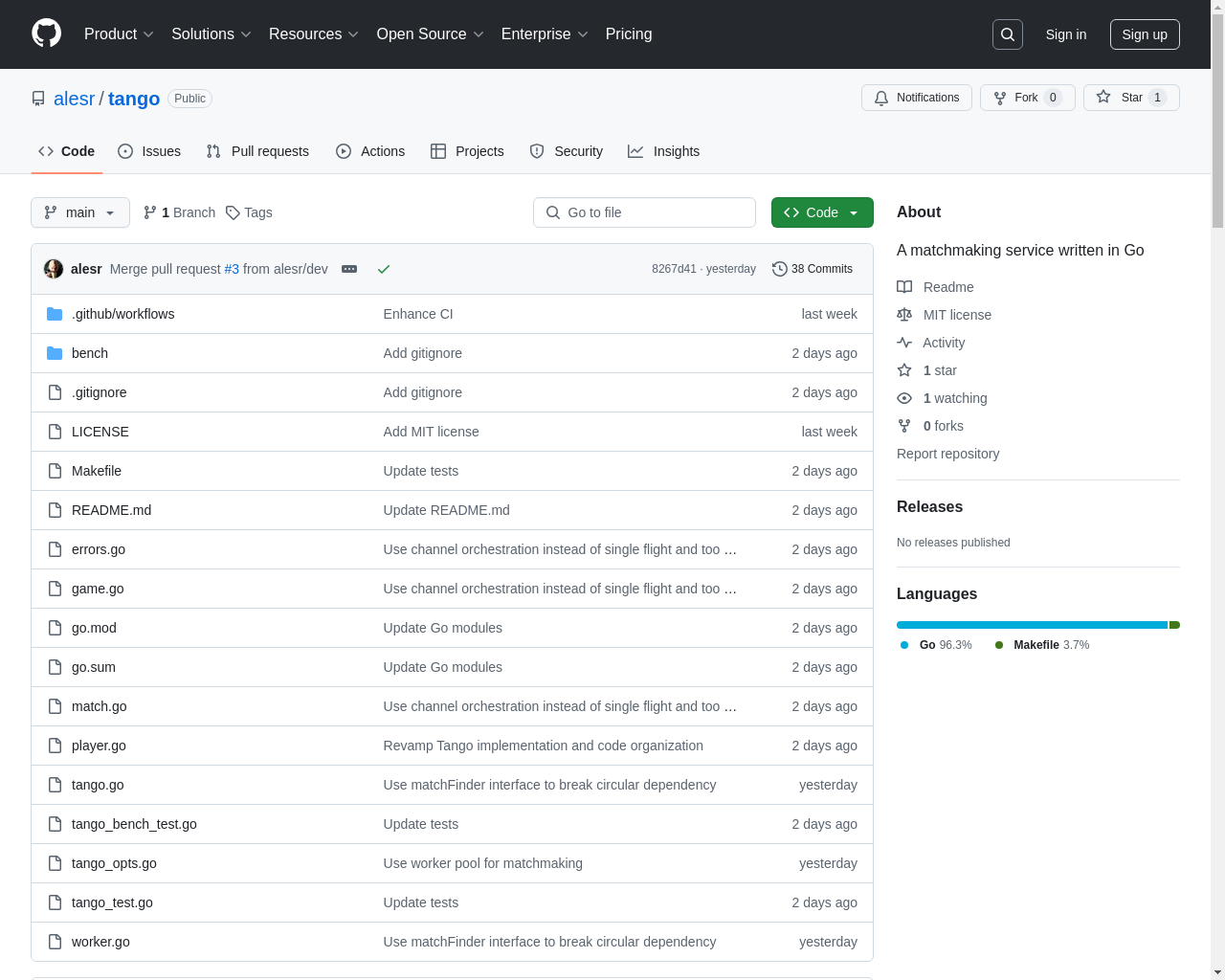Image resolution: width=1225 pixels, height=980 pixels.
Task: Expand the Product menu
Action: [119, 34]
